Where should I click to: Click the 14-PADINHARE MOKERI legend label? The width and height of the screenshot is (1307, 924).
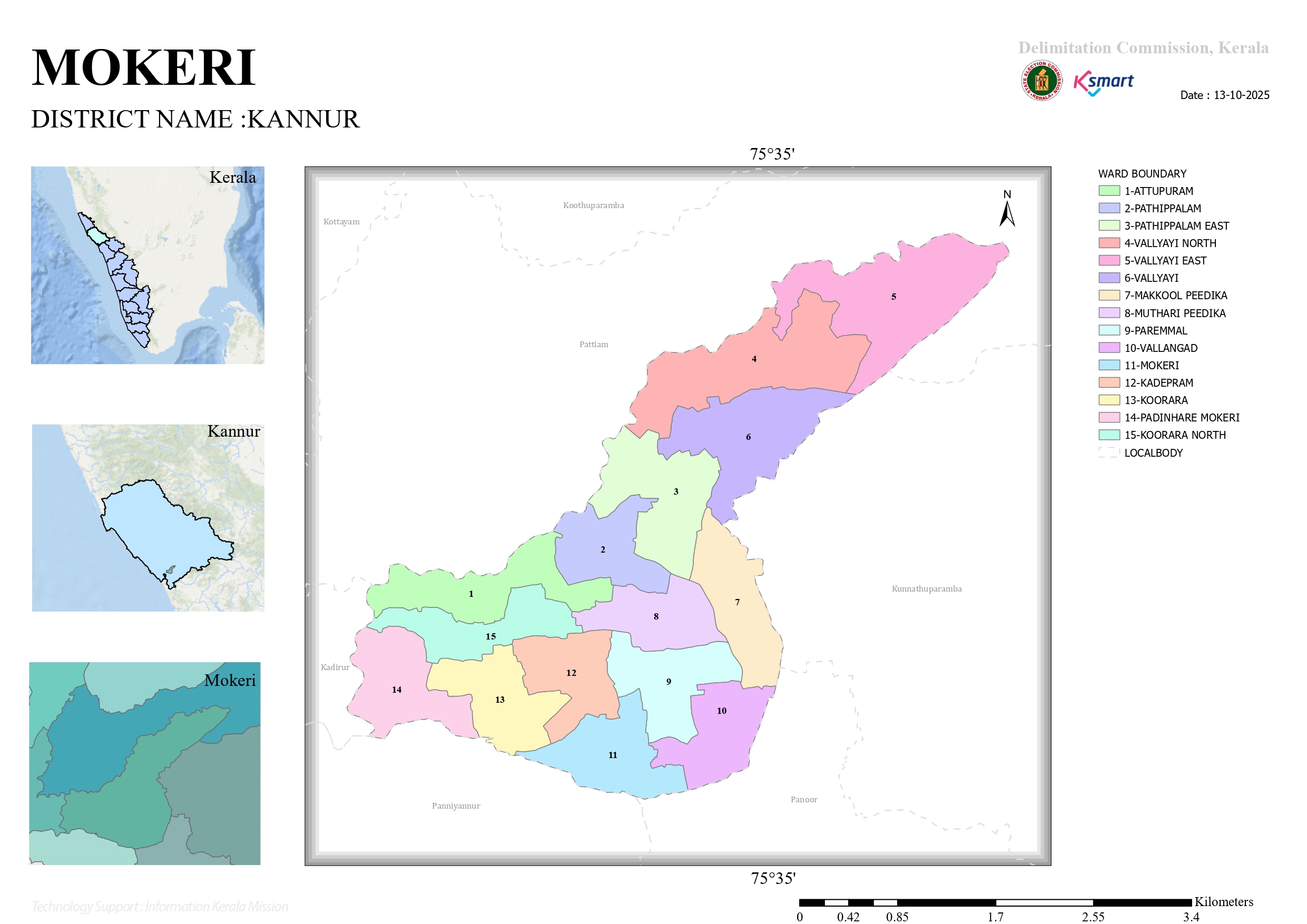pyautogui.click(x=1182, y=417)
